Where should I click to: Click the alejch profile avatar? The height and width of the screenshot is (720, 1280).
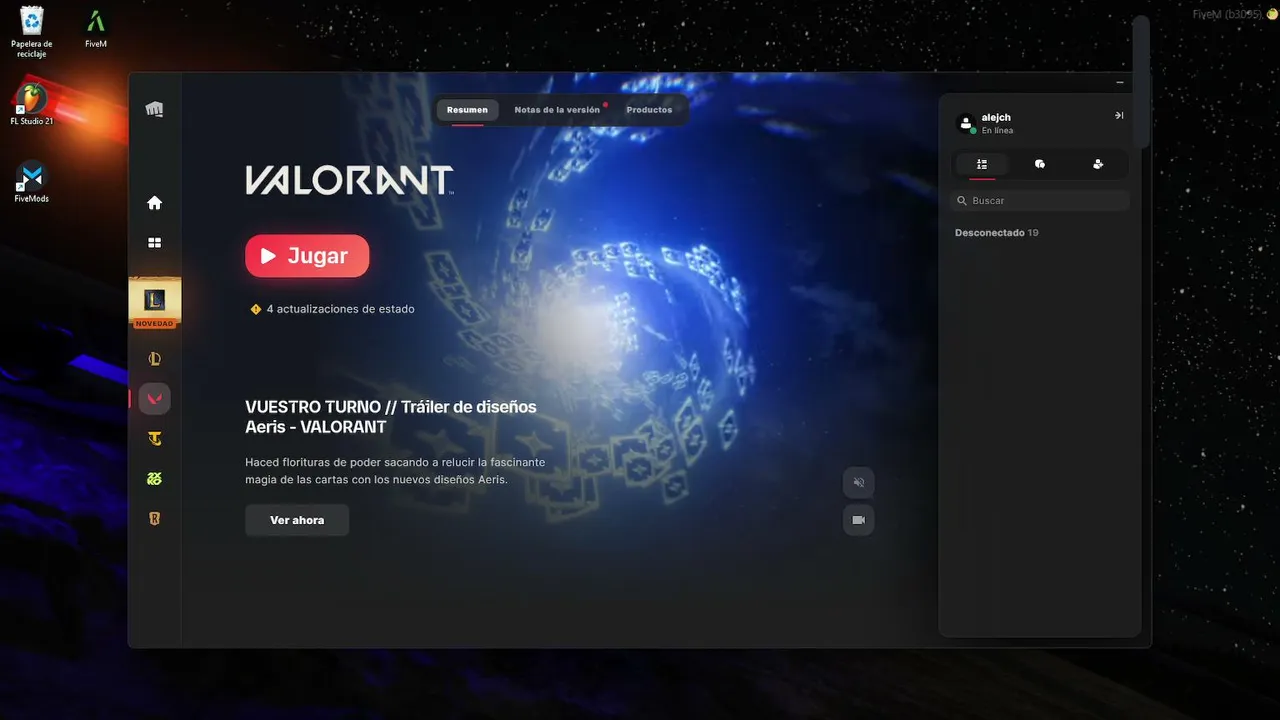pos(966,123)
